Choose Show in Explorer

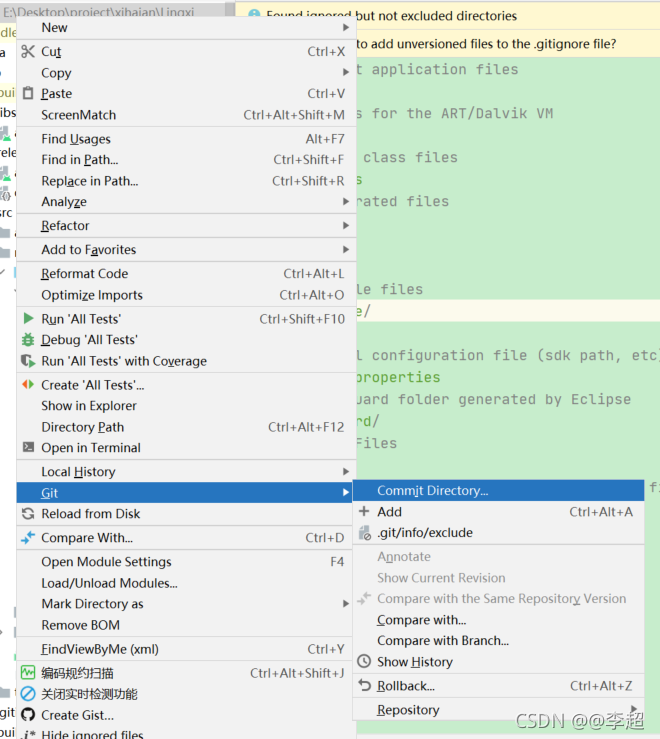pyautogui.click(x=186, y=406)
